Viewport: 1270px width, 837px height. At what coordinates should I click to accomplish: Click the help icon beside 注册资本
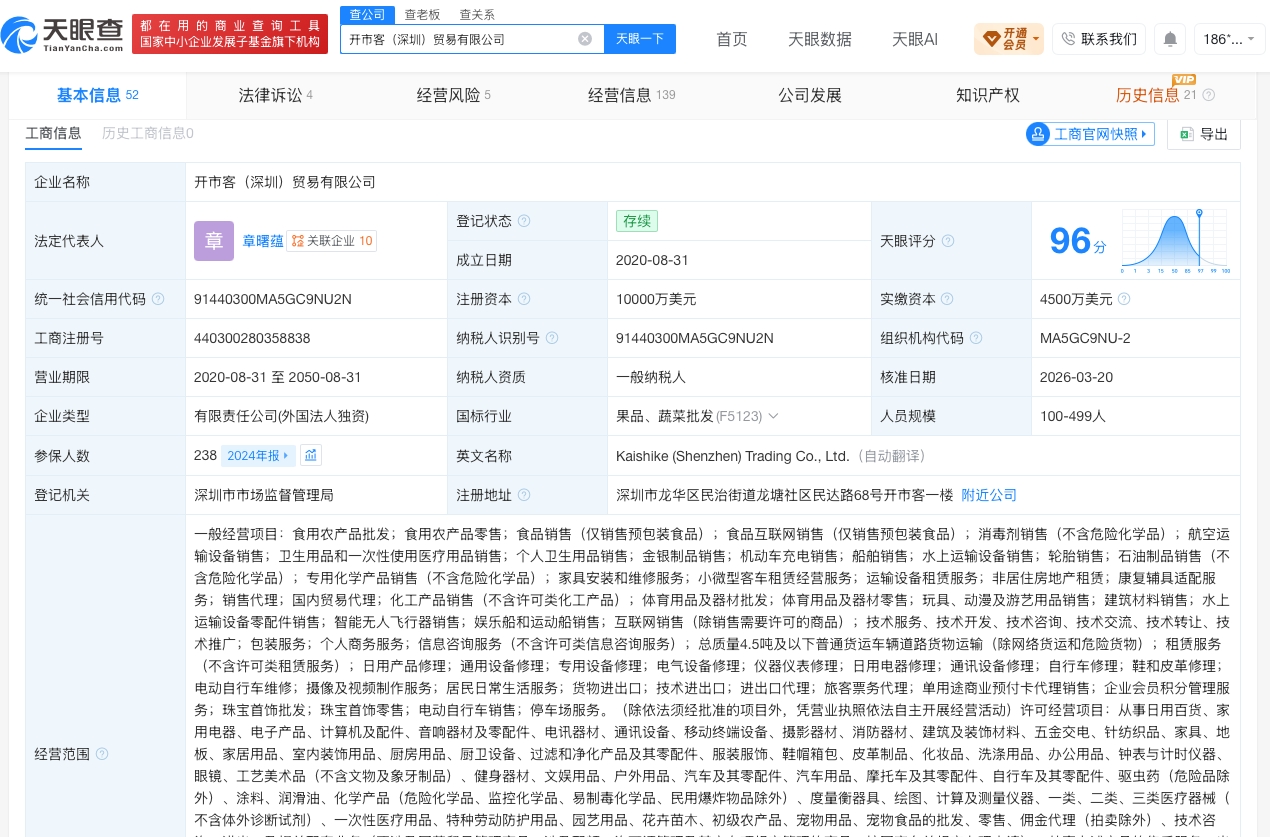(524, 299)
